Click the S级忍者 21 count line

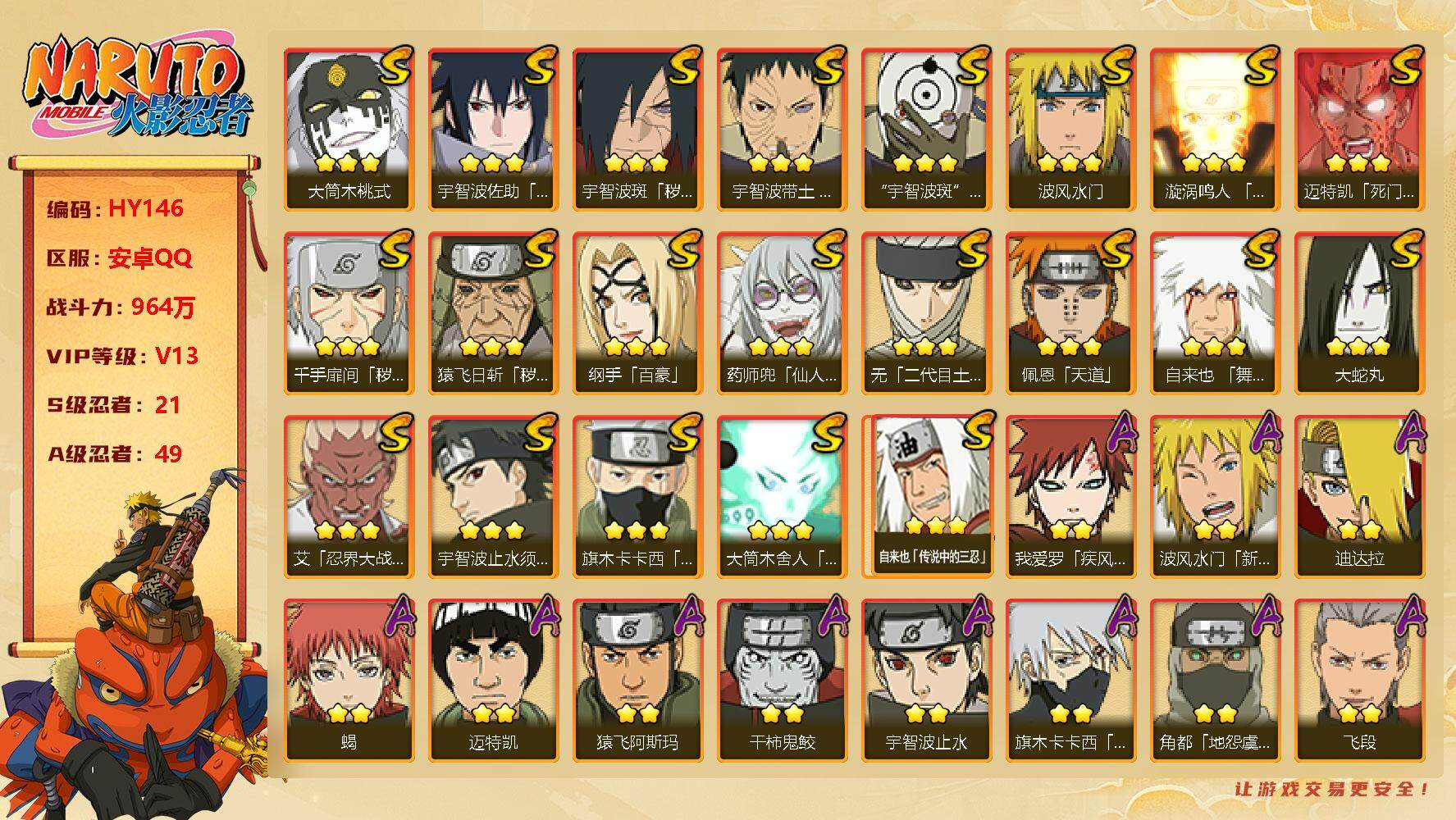click(x=113, y=405)
